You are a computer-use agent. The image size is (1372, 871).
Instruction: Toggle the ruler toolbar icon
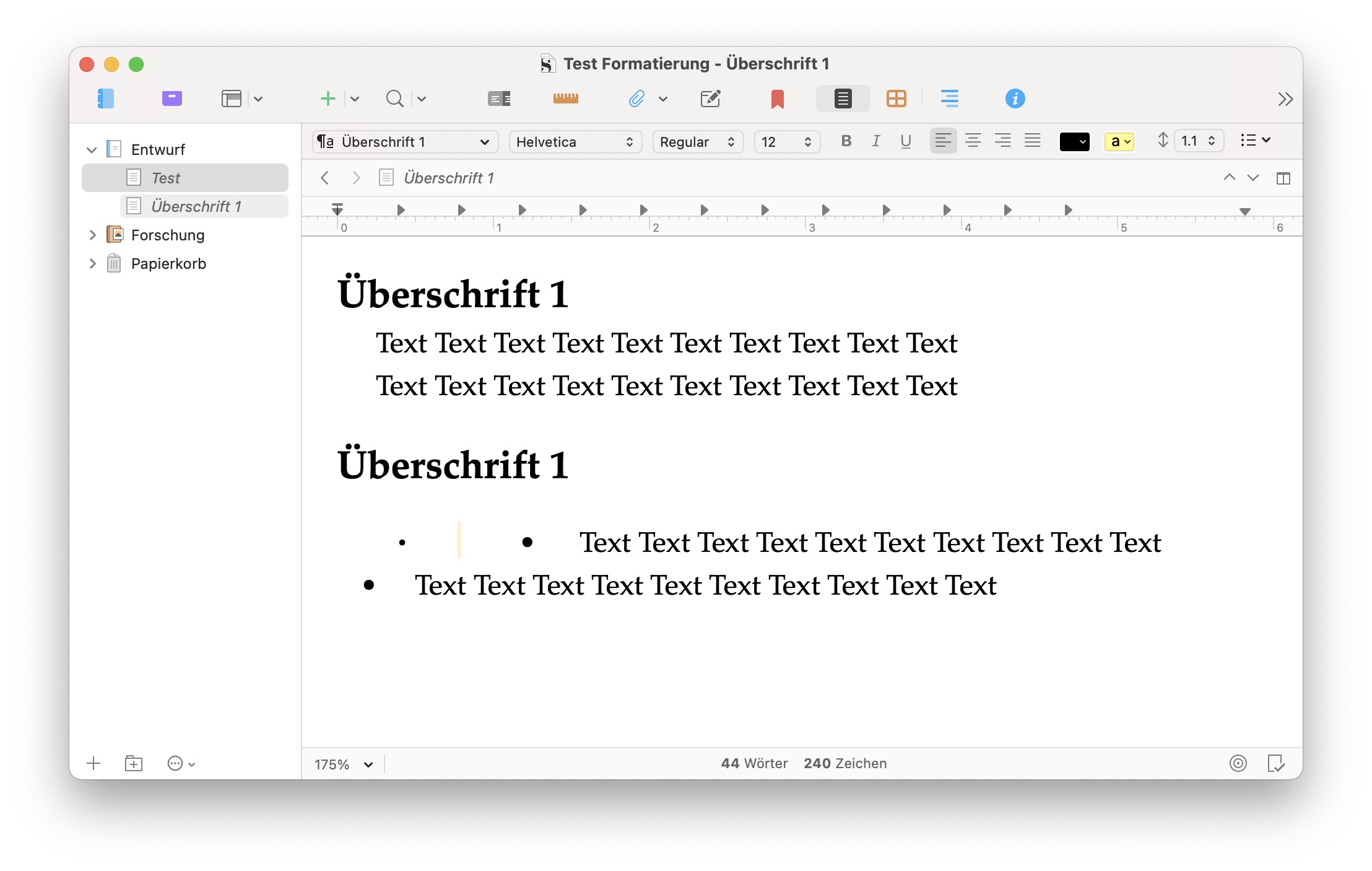point(566,98)
